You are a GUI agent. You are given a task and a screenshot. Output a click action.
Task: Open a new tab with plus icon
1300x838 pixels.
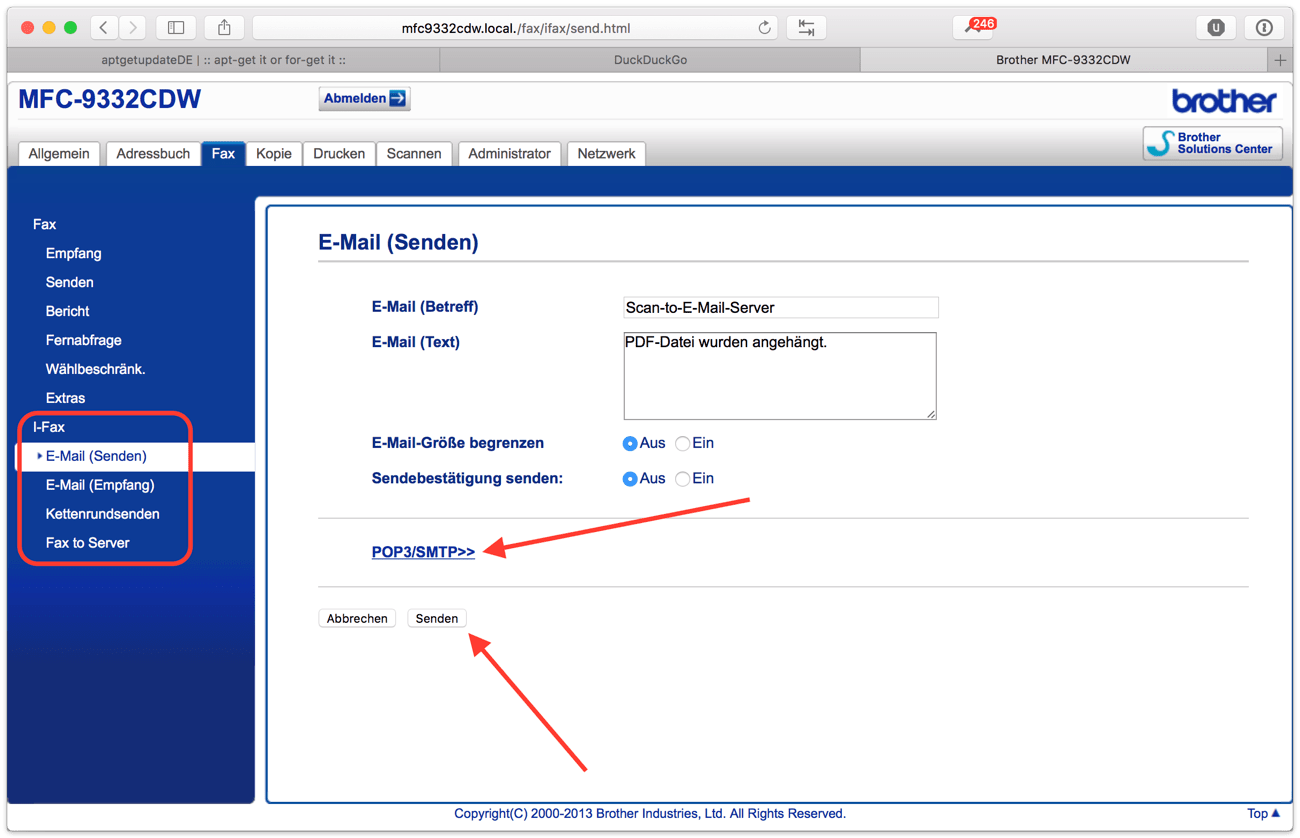1280,60
